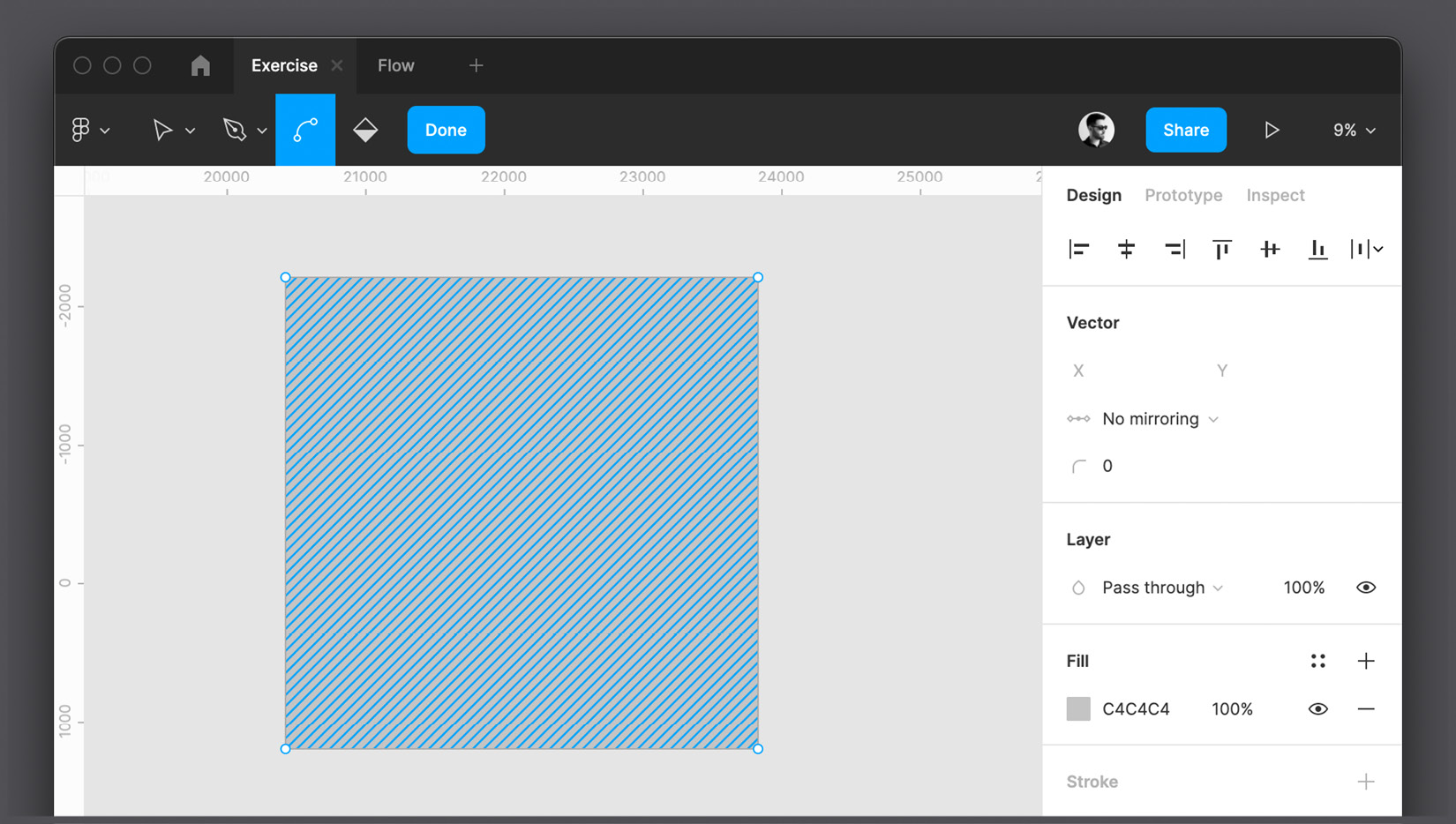Click the Home icon
Viewport: 1456px width, 824px height.
[x=200, y=66]
